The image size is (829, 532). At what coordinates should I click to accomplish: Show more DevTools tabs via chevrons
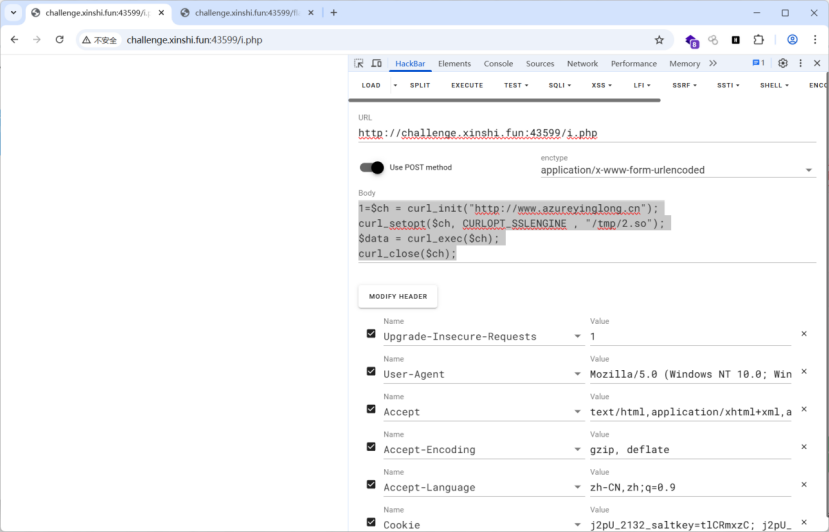(713, 63)
